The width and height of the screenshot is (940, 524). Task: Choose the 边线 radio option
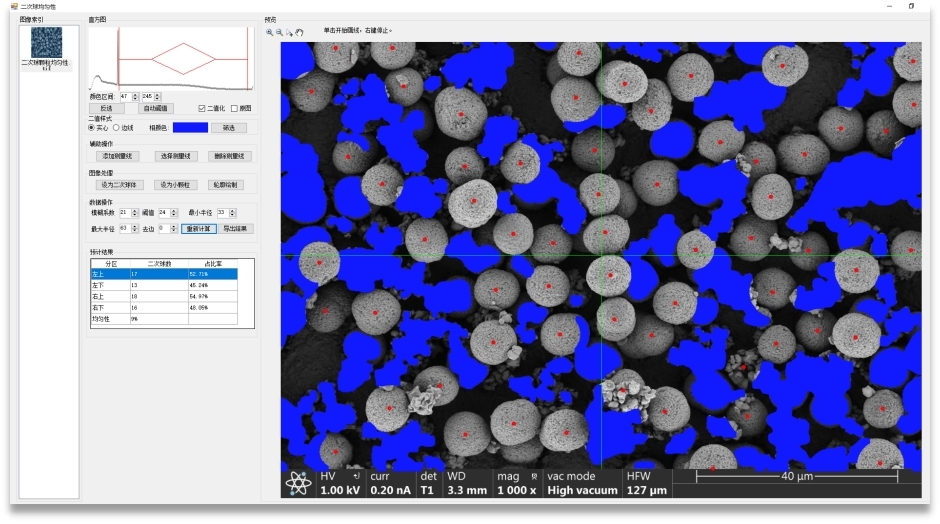click(x=116, y=127)
